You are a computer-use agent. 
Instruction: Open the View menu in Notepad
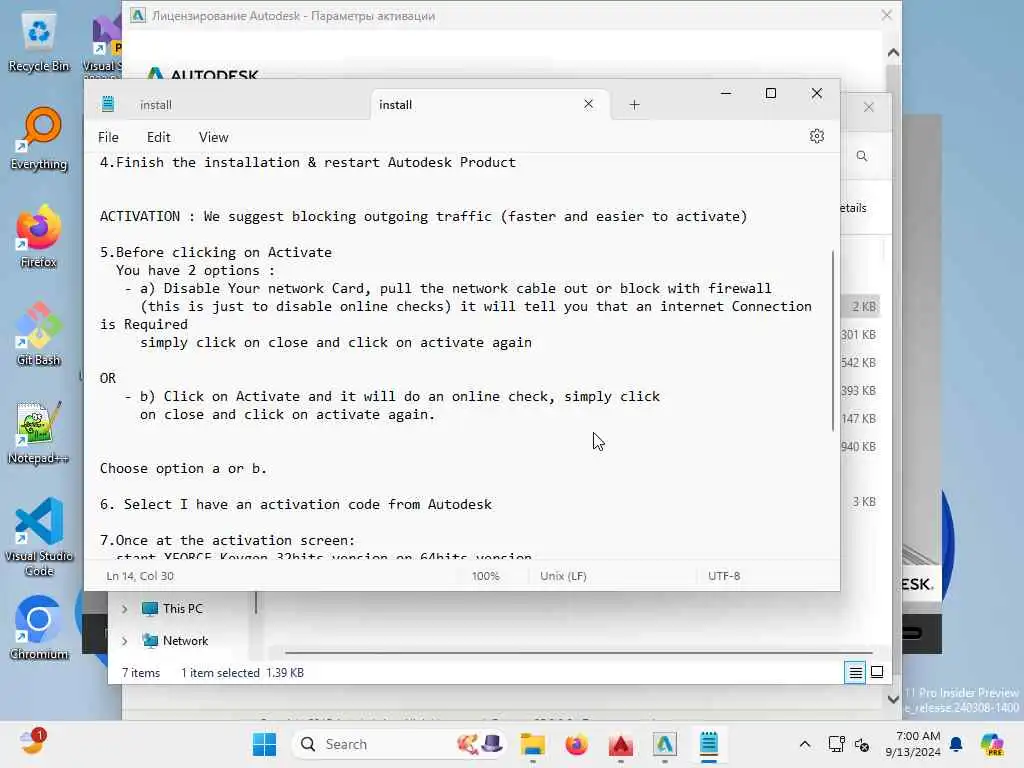coord(214,137)
